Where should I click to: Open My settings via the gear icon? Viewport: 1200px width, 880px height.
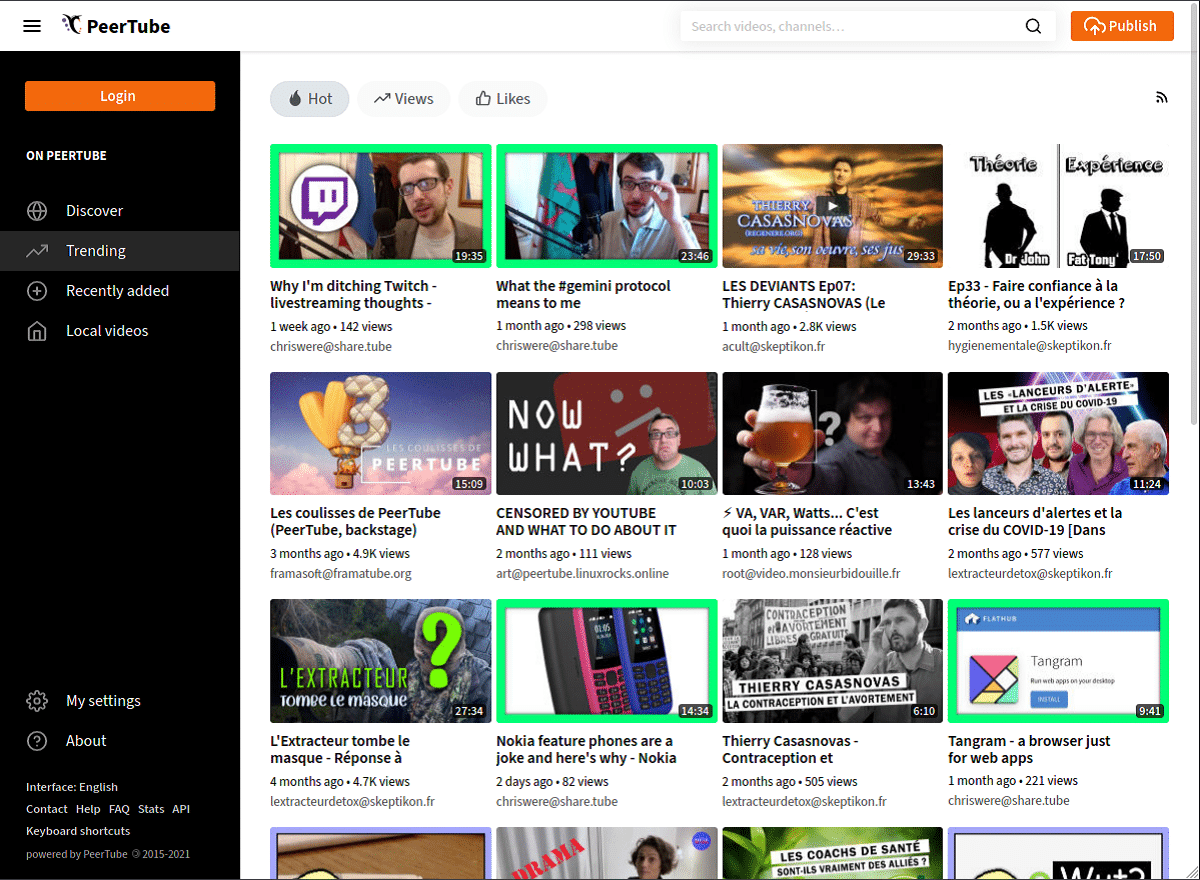coord(37,700)
